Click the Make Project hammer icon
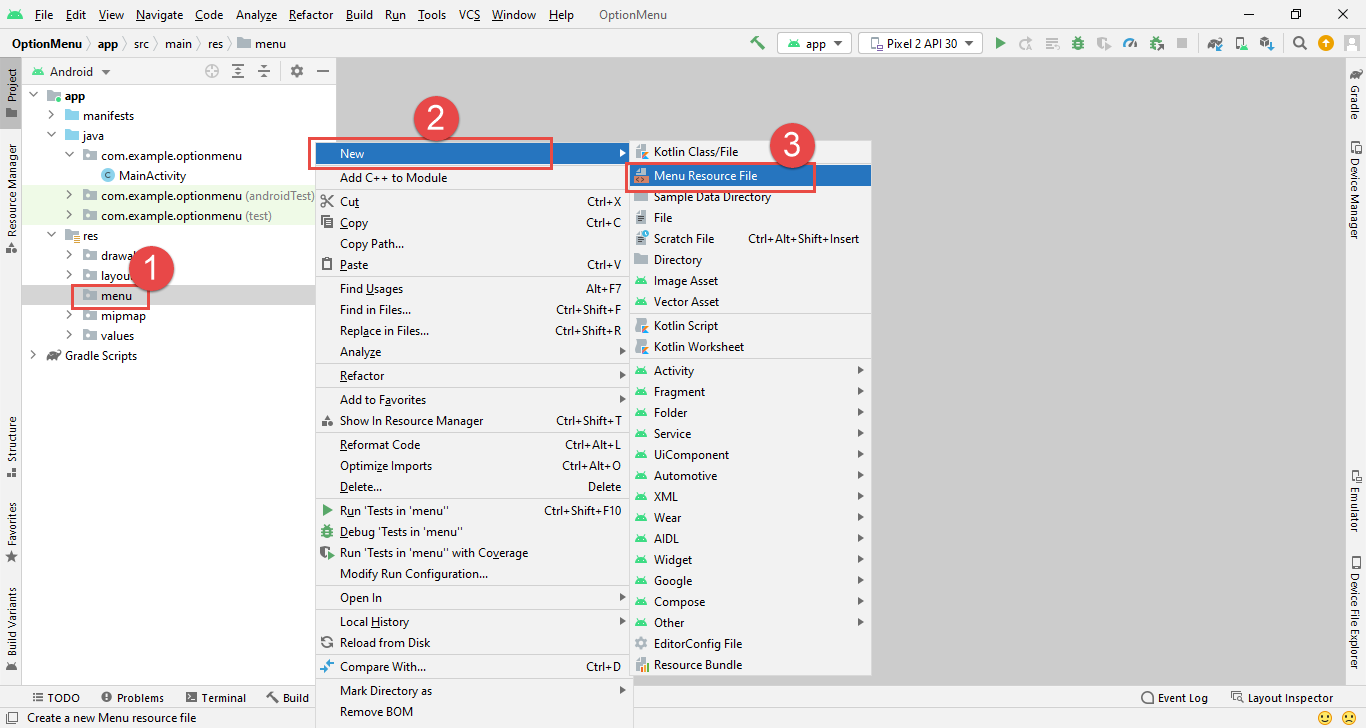Viewport: 1366px width, 728px height. 758,43
